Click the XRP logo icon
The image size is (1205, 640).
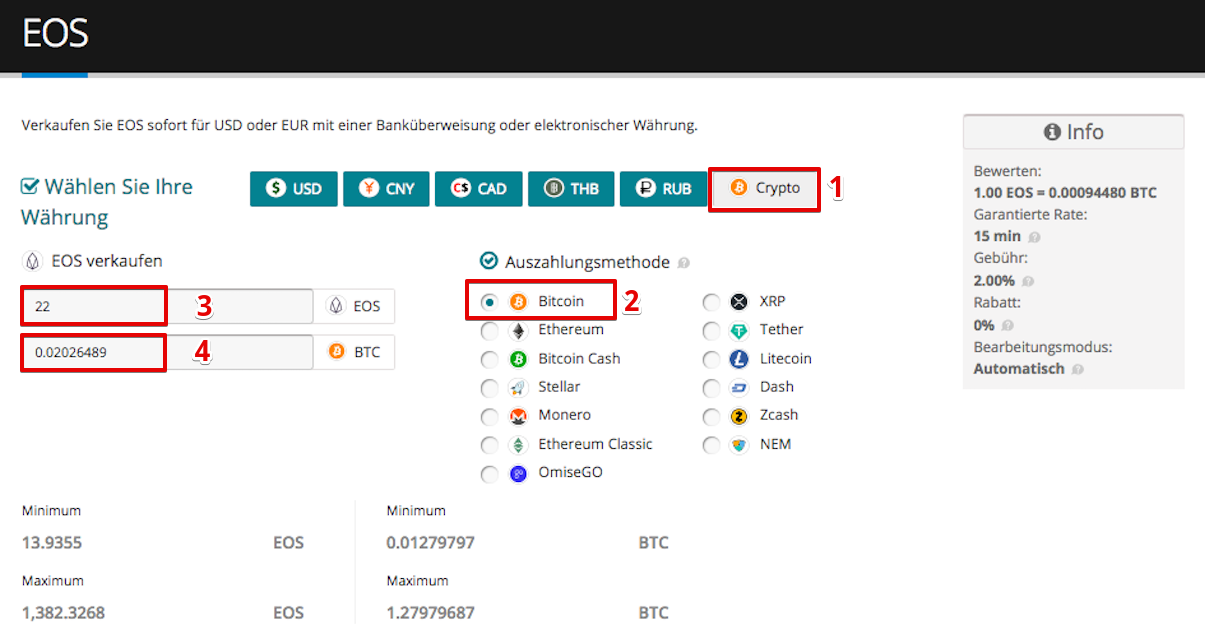click(x=739, y=301)
